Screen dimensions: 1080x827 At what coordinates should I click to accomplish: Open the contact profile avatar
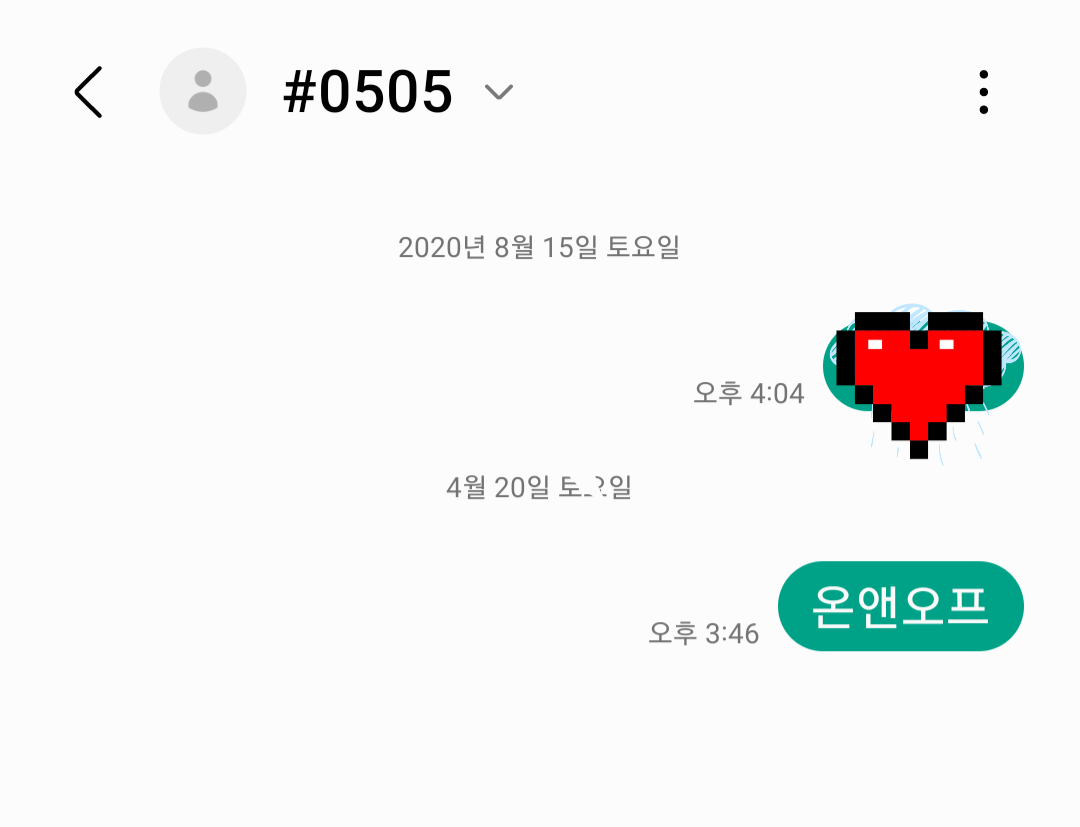(202, 91)
